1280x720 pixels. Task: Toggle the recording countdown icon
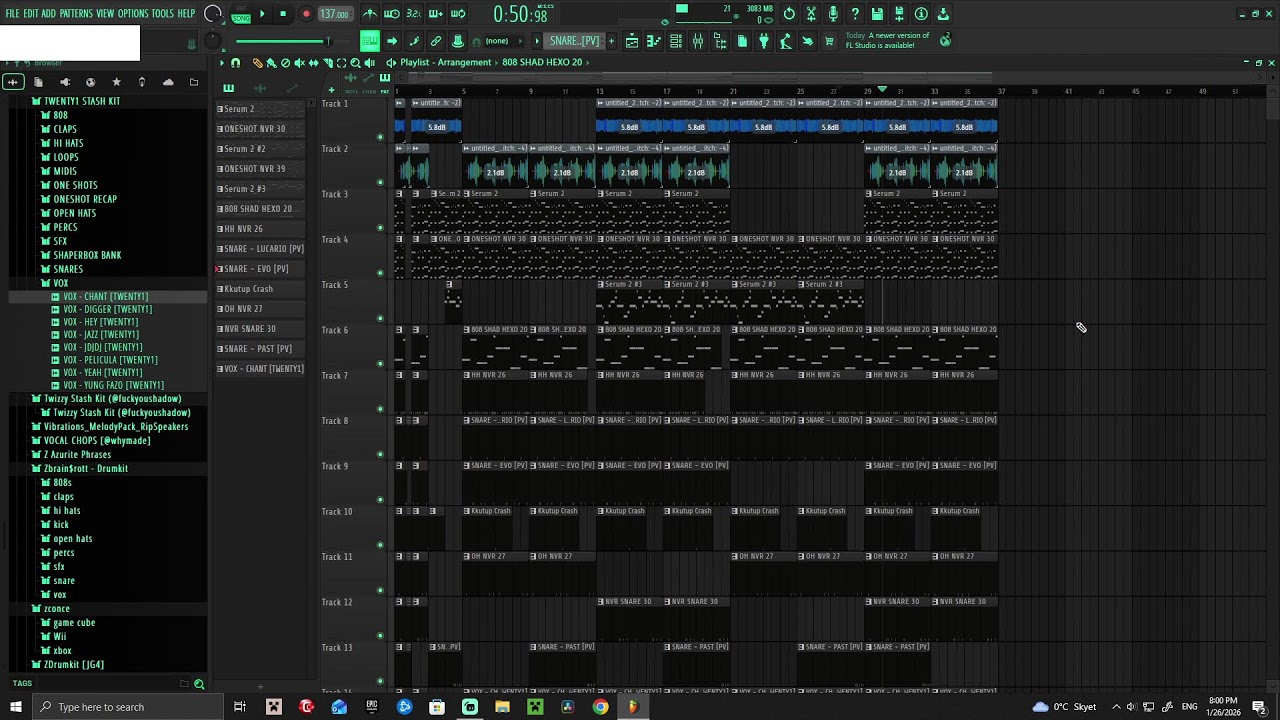coord(414,14)
